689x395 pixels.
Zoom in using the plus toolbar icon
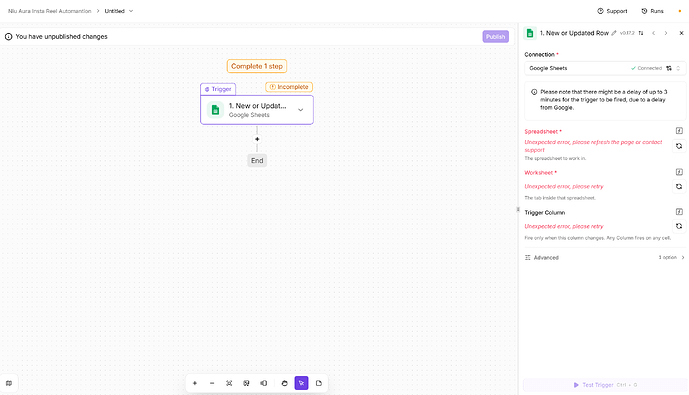tap(195, 383)
